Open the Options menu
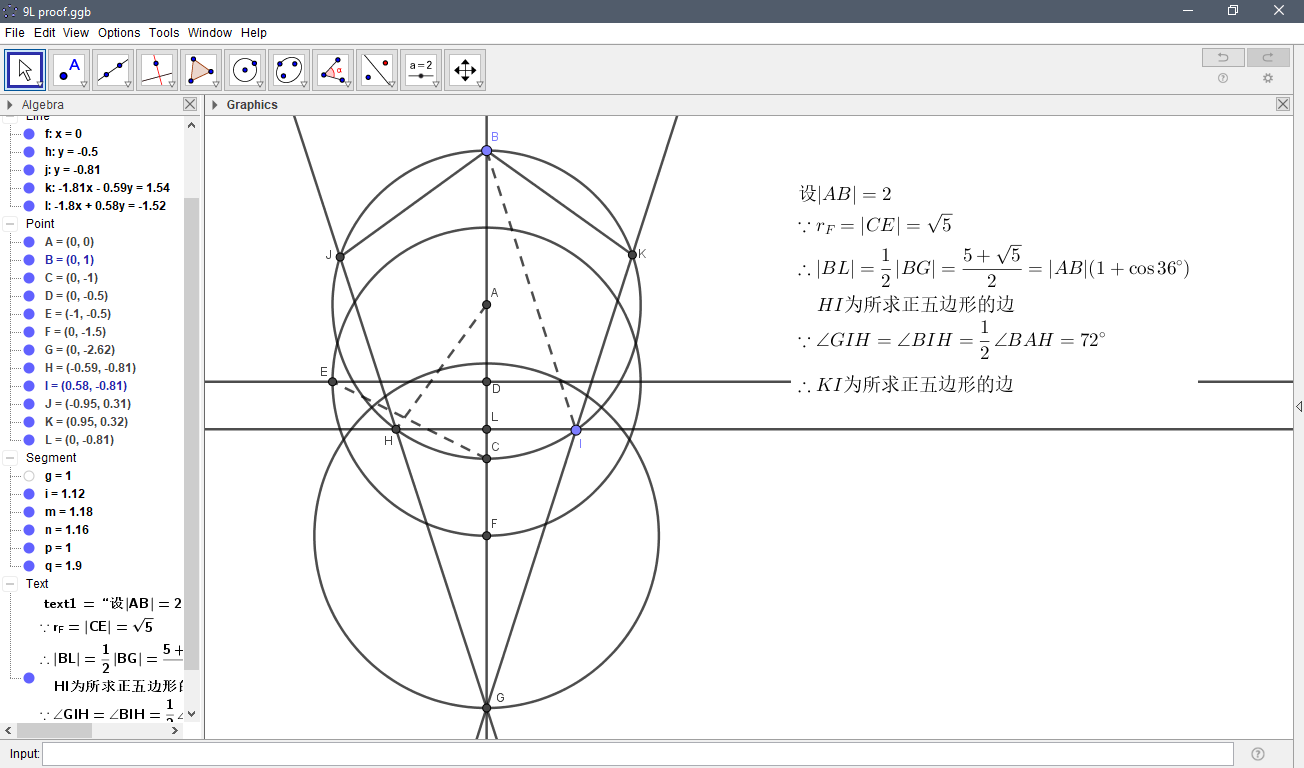 [118, 32]
